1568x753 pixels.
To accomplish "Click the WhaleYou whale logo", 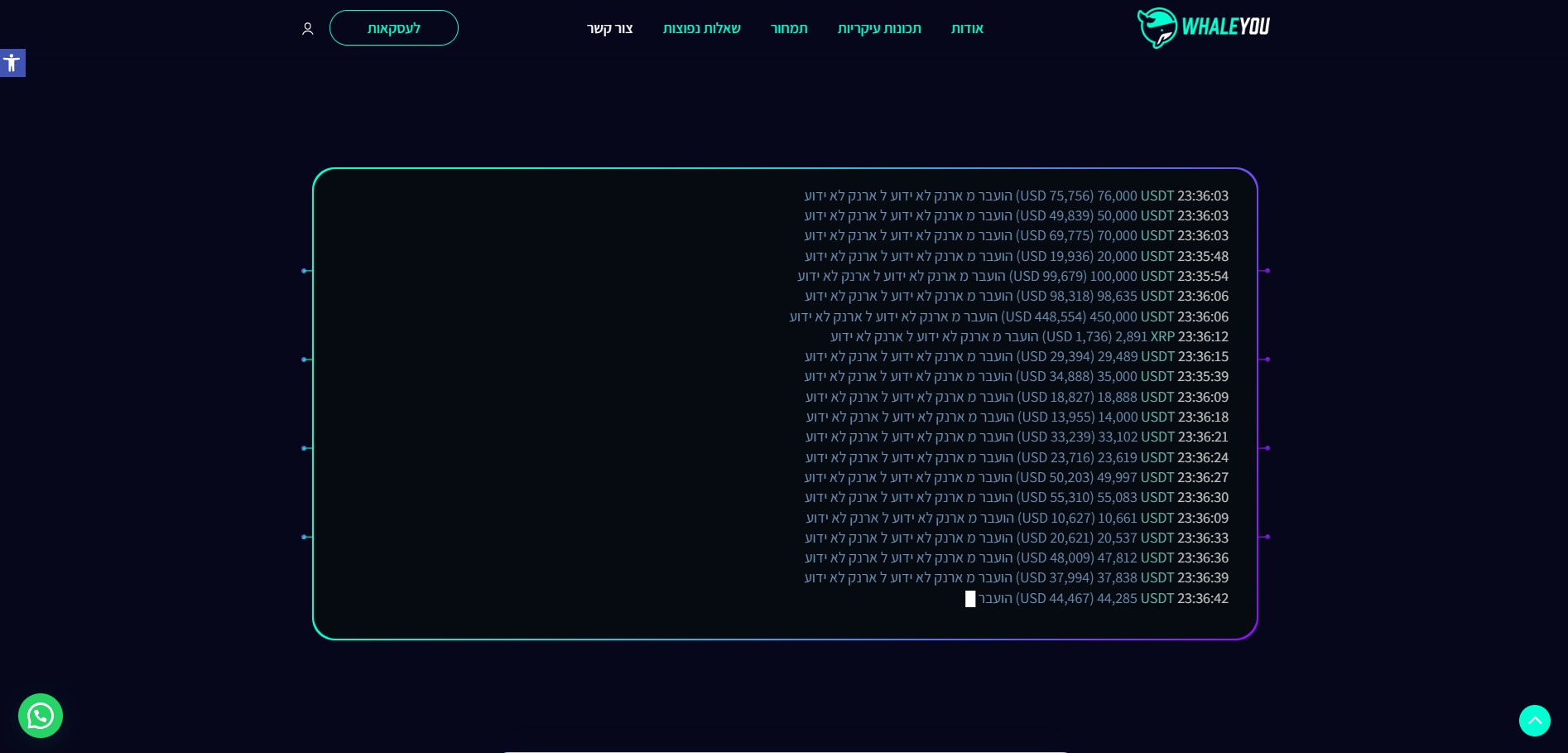I will click(x=1204, y=27).
